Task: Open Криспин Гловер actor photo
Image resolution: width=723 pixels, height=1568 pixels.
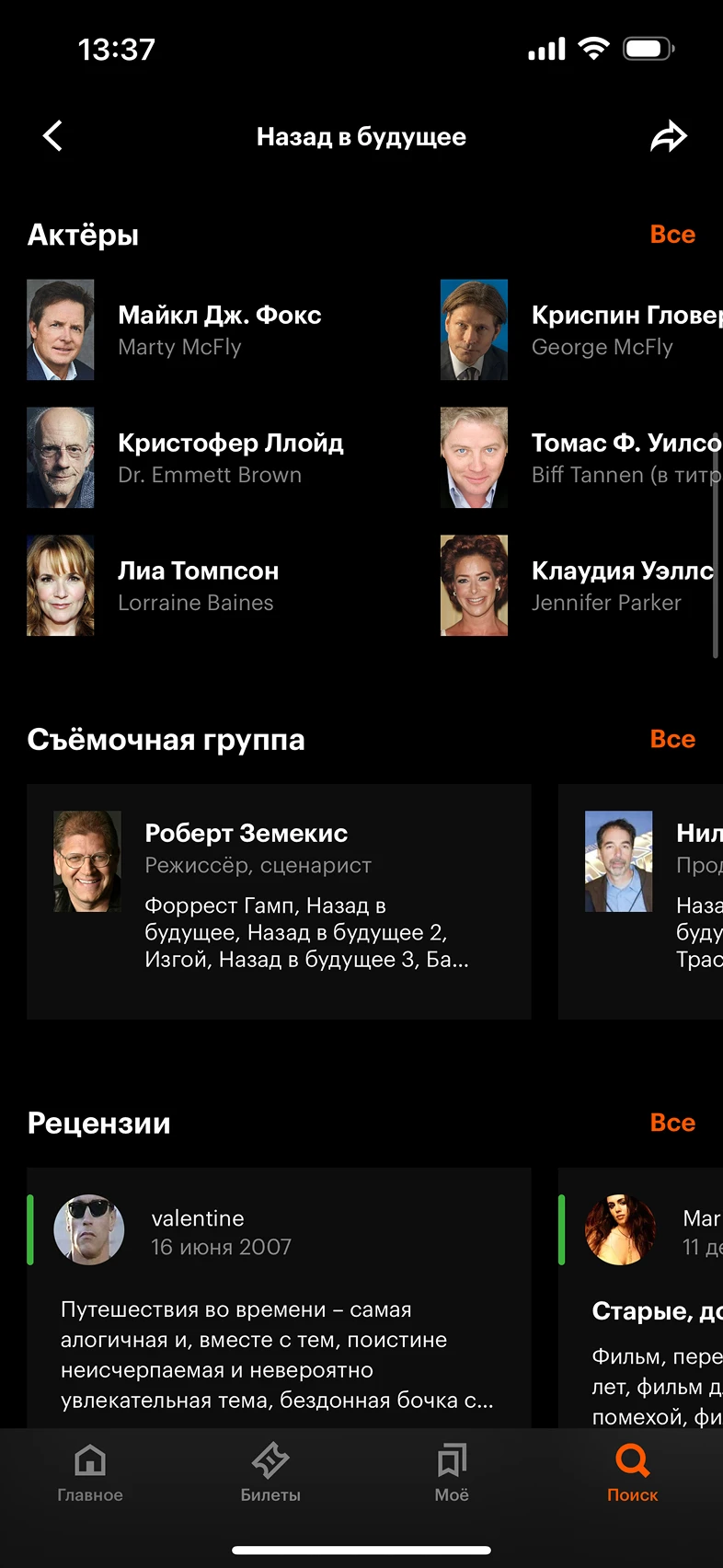Action: pos(474,329)
